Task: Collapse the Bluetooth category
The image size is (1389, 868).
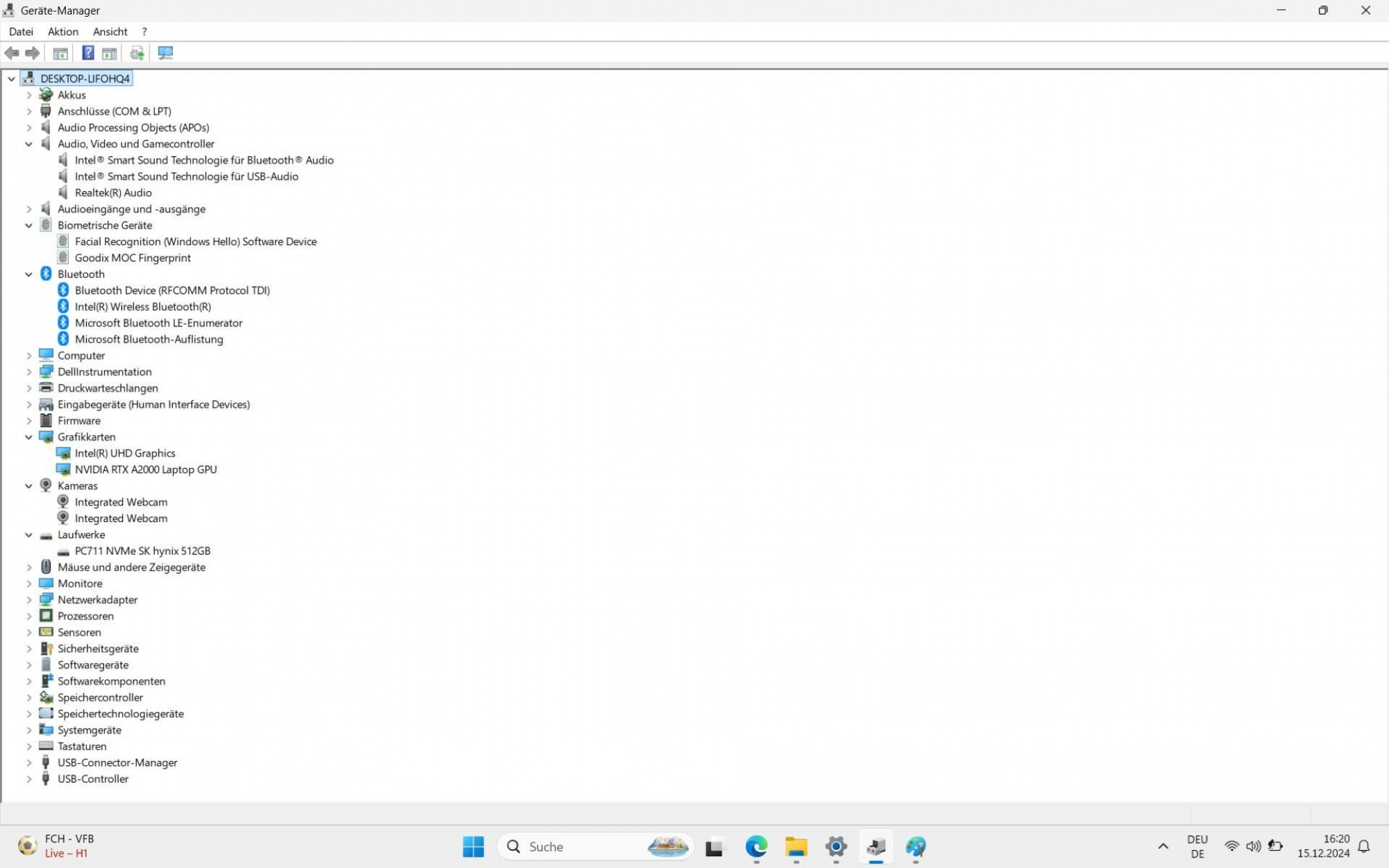Action: pos(28,274)
